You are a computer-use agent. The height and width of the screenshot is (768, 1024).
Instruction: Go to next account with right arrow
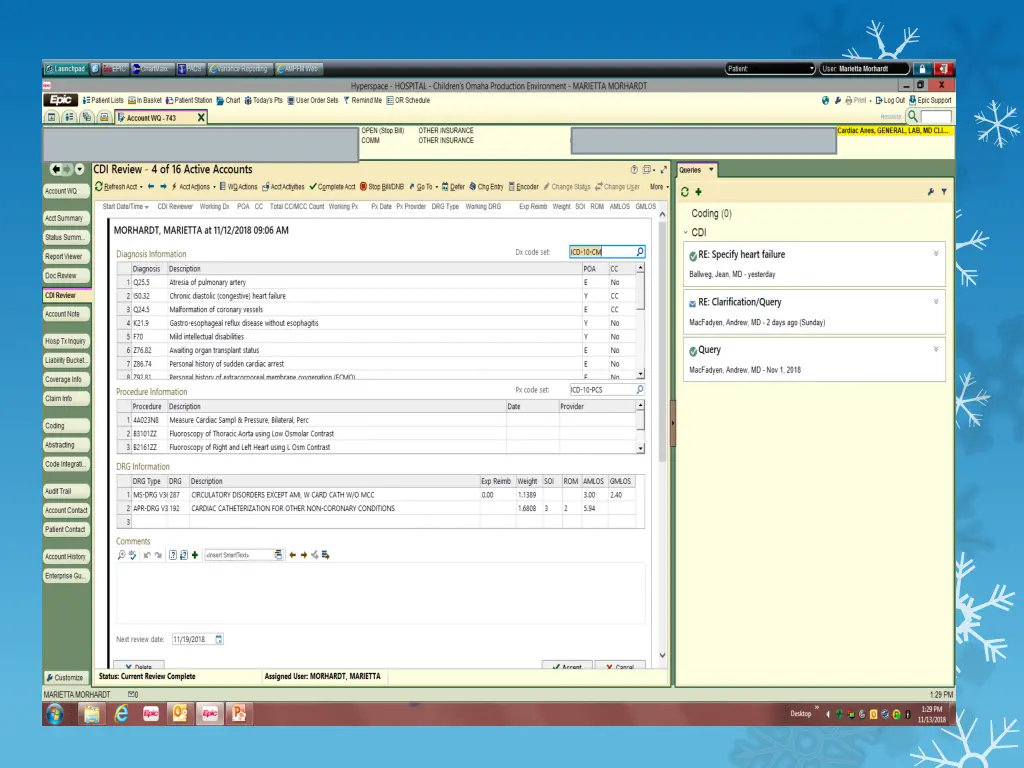(163, 187)
